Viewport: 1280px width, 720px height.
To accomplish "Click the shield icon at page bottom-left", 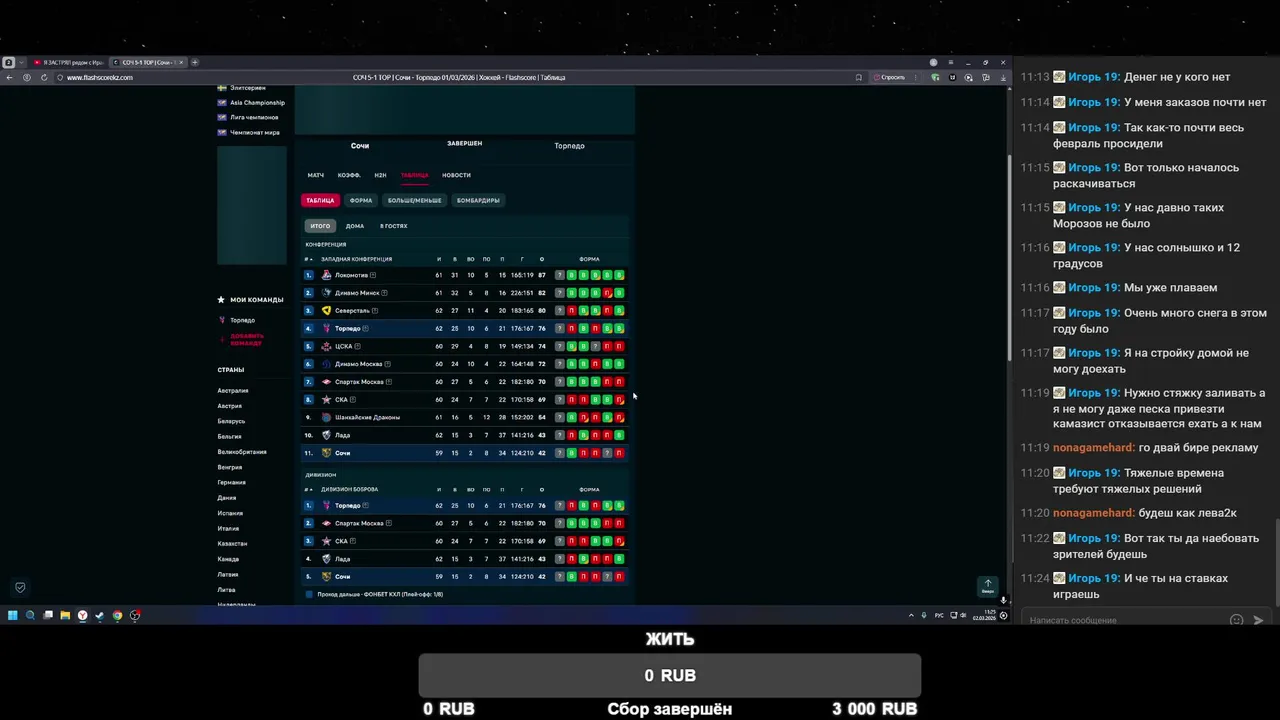I will (20, 587).
